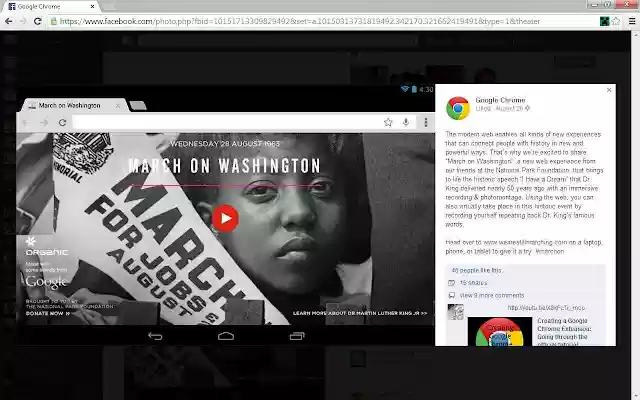Tap the Android back navigation icon
This screenshot has height=400, width=640.
155,336
